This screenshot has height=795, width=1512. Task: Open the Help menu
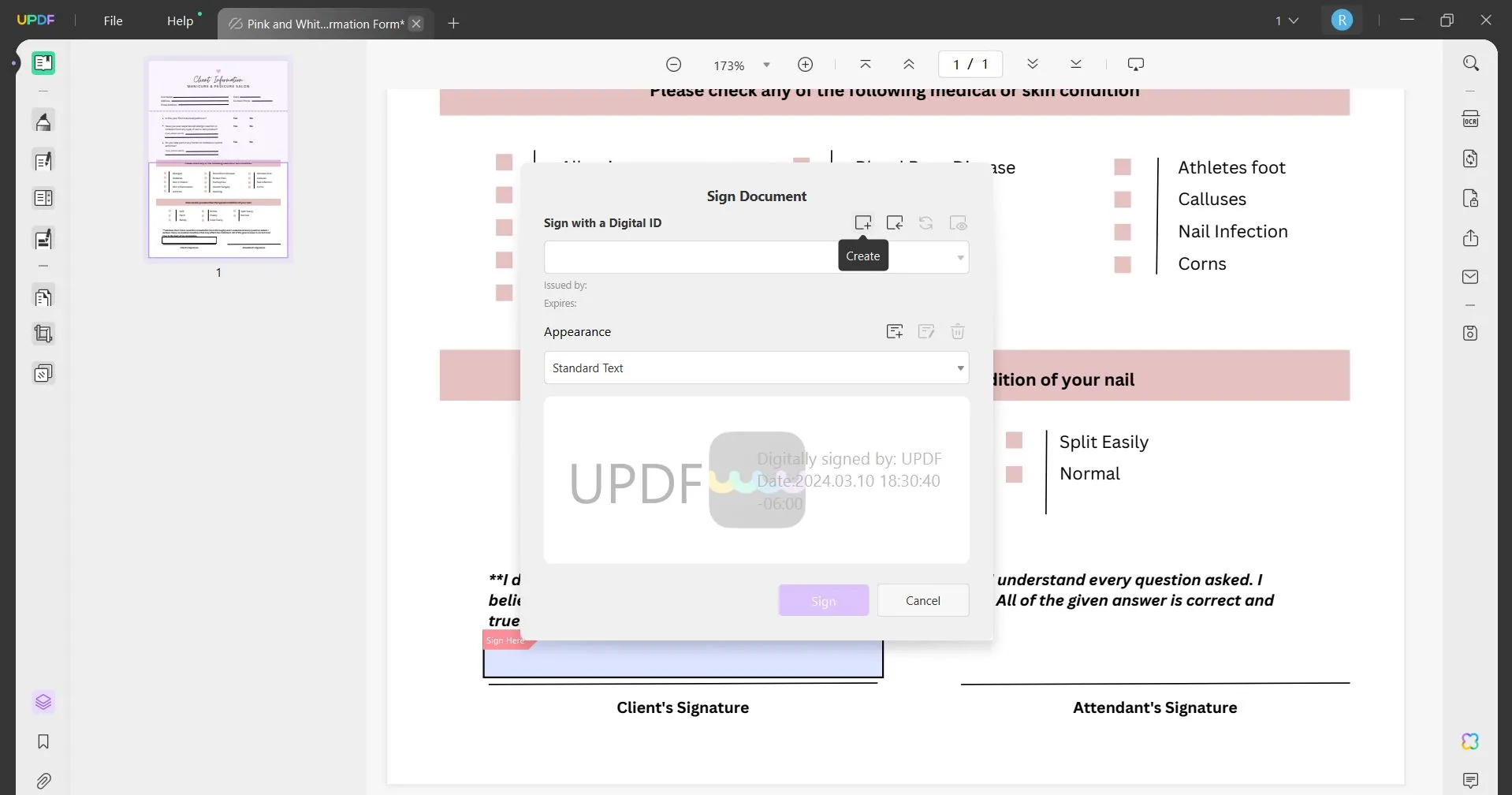click(x=180, y=21)
